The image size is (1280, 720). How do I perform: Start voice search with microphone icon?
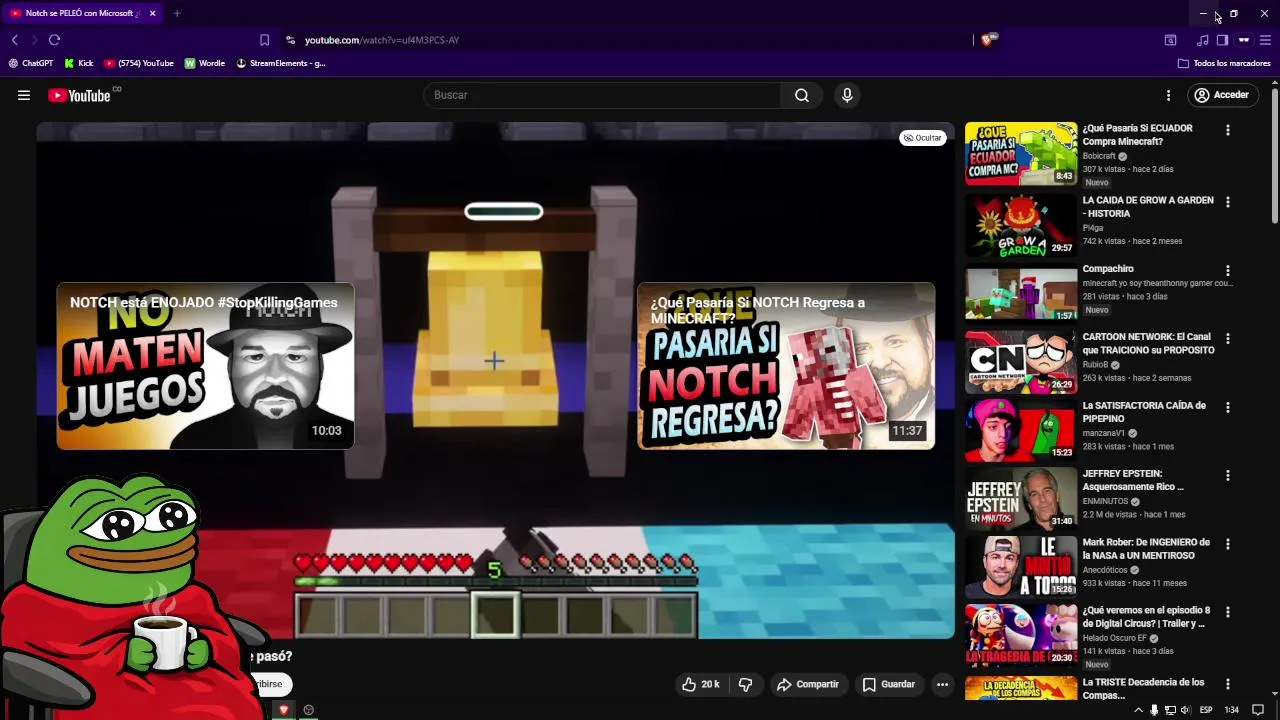(x=847, y=95)
